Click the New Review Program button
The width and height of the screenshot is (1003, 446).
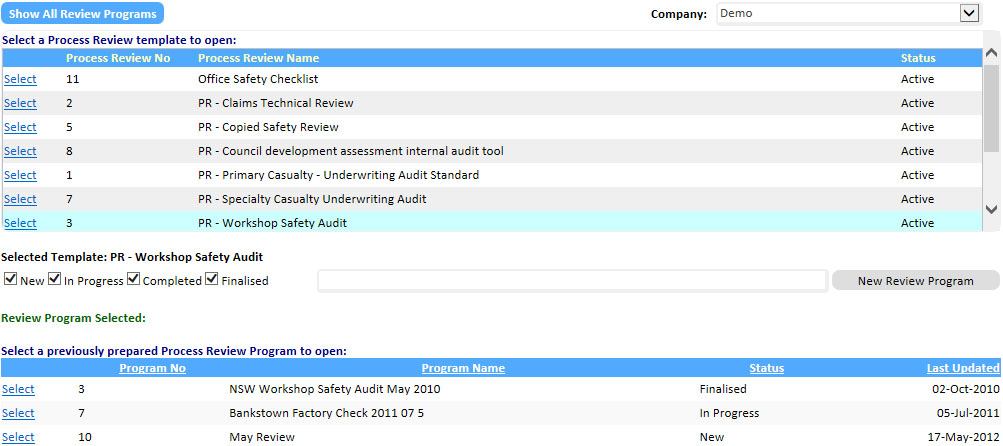[915, 281]
